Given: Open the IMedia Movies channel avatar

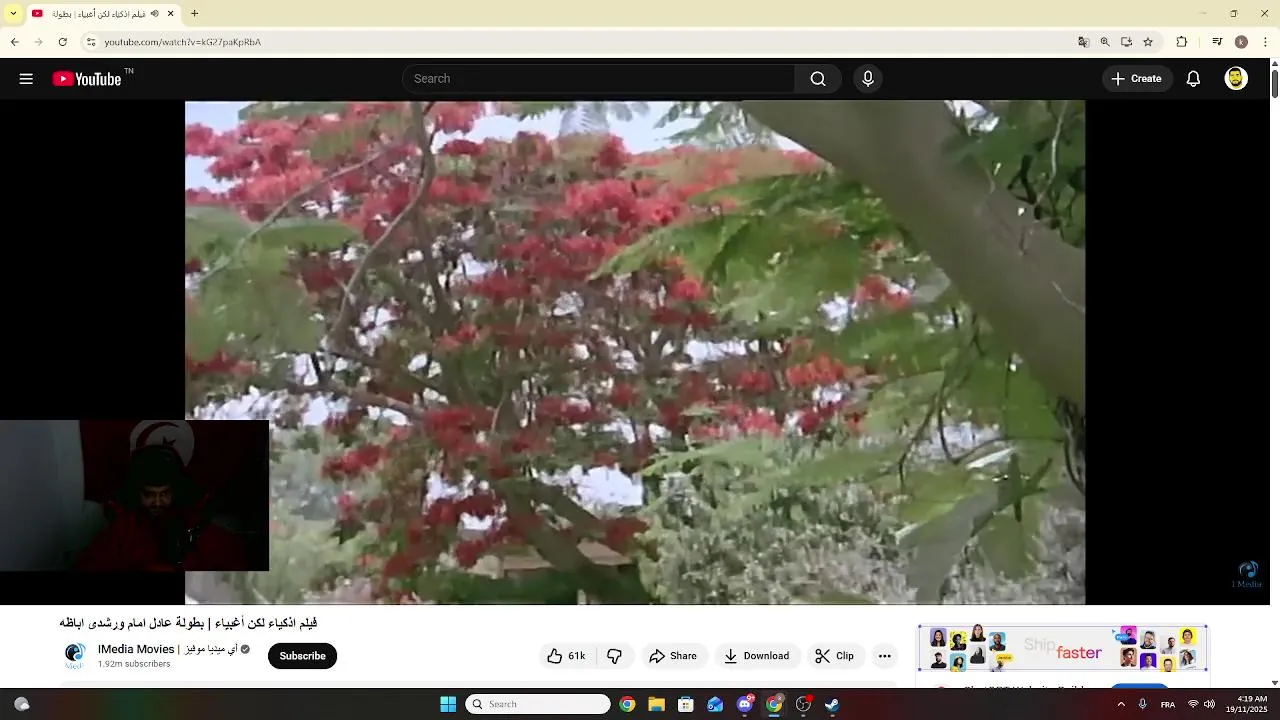Looking at the screenshot, I should 74,655.
